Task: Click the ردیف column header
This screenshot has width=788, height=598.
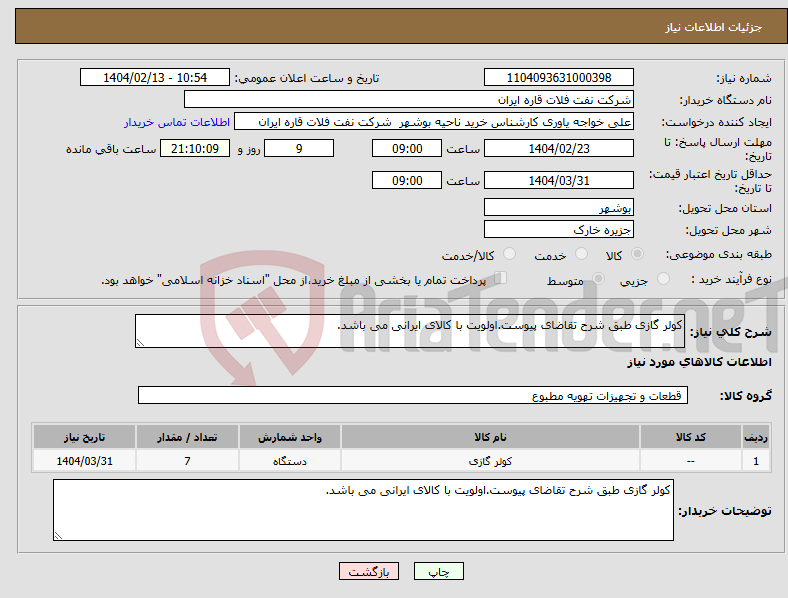Action: coord(756,437)
